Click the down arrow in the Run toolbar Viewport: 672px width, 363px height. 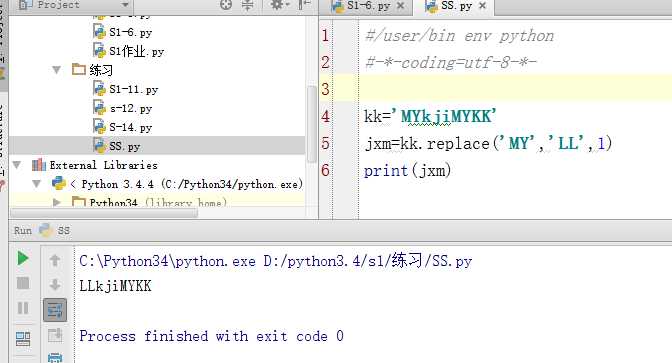tap(55, 284)
